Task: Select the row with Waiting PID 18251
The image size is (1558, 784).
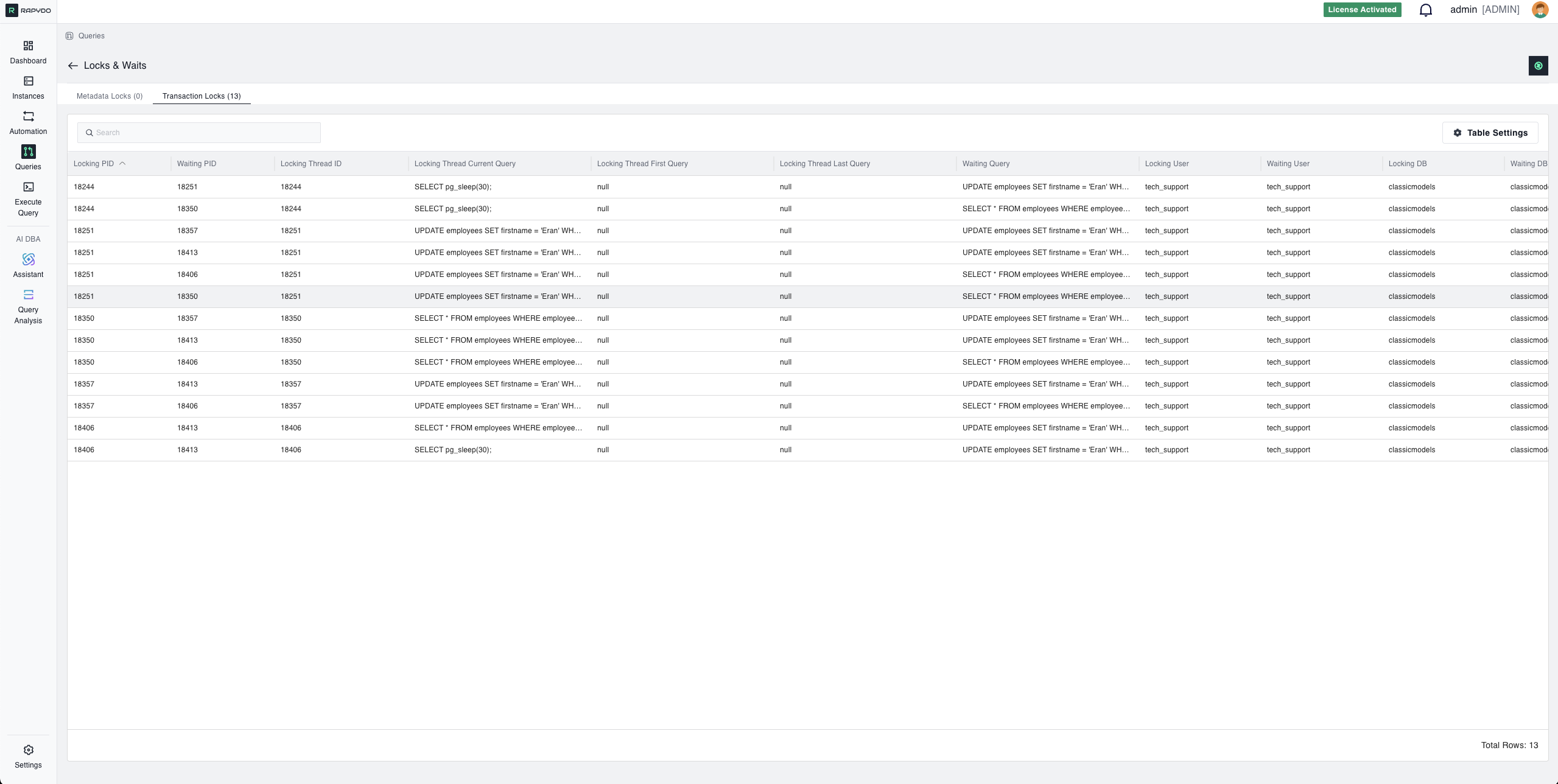Action: coord(187,187)
